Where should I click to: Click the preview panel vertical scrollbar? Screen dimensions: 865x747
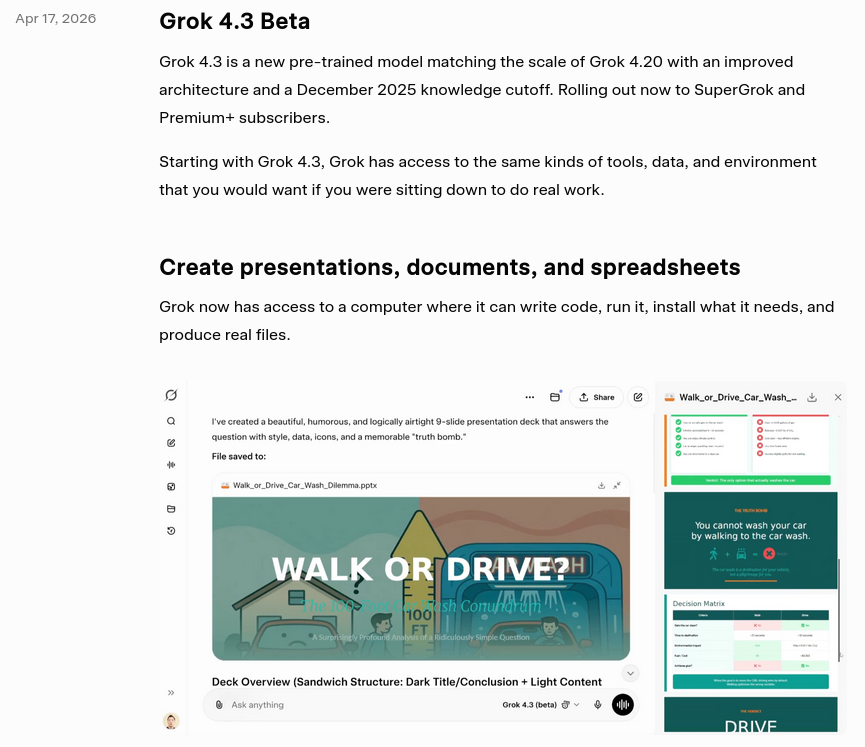(x=839, y=610)
